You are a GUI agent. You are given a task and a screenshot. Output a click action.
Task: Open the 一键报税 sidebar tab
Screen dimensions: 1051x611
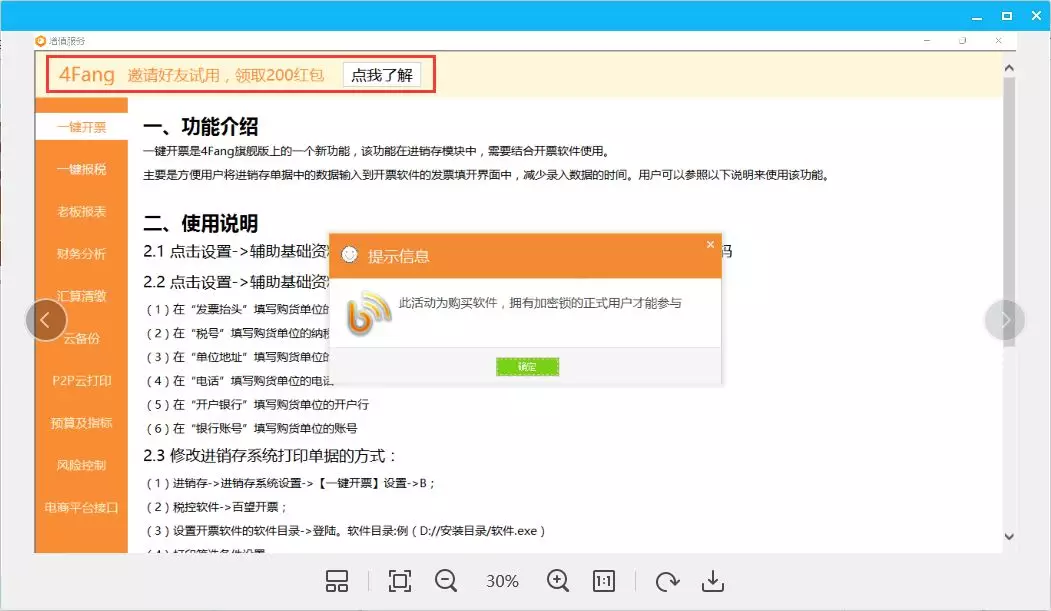point(81,169)
